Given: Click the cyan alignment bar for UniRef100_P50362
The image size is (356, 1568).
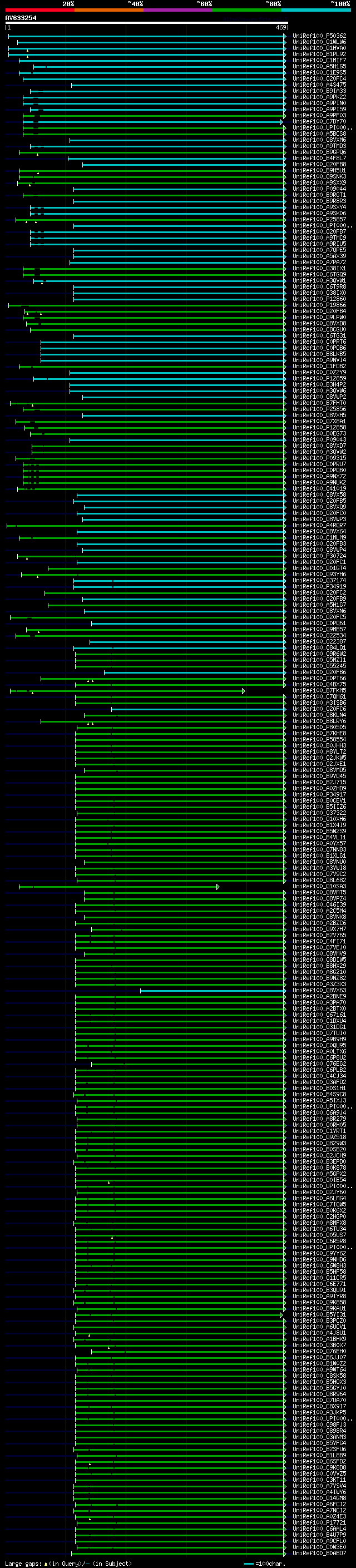Looking at the screenshot, I should point(147,36).
